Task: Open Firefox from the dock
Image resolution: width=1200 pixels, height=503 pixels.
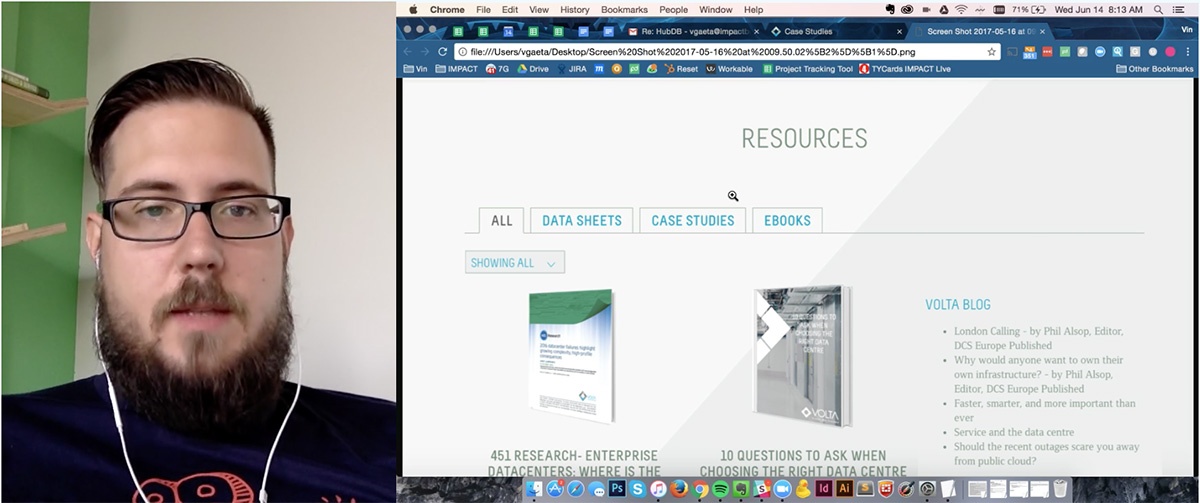Action: (x=679, y=490)
